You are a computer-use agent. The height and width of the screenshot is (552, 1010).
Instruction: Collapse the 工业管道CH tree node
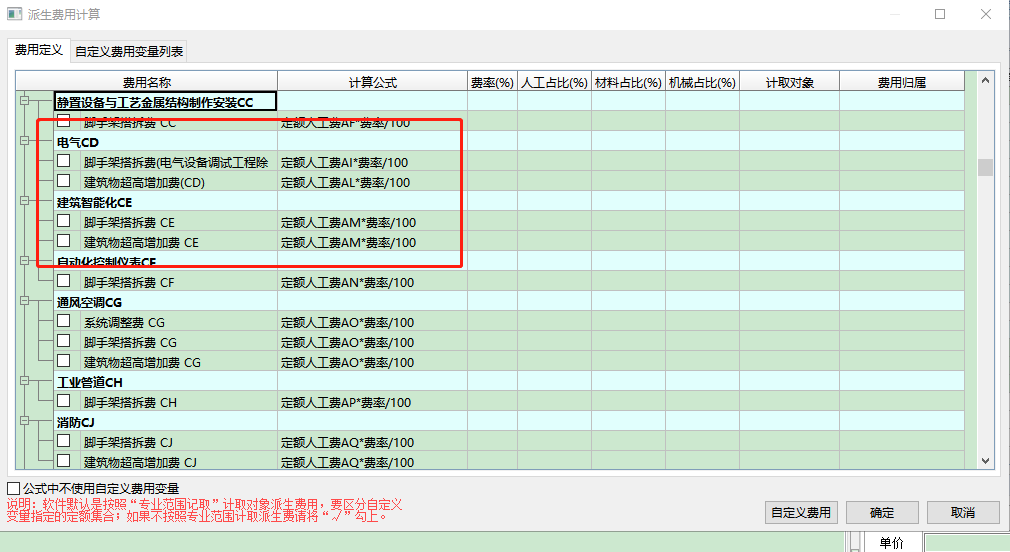pos(24,380)
